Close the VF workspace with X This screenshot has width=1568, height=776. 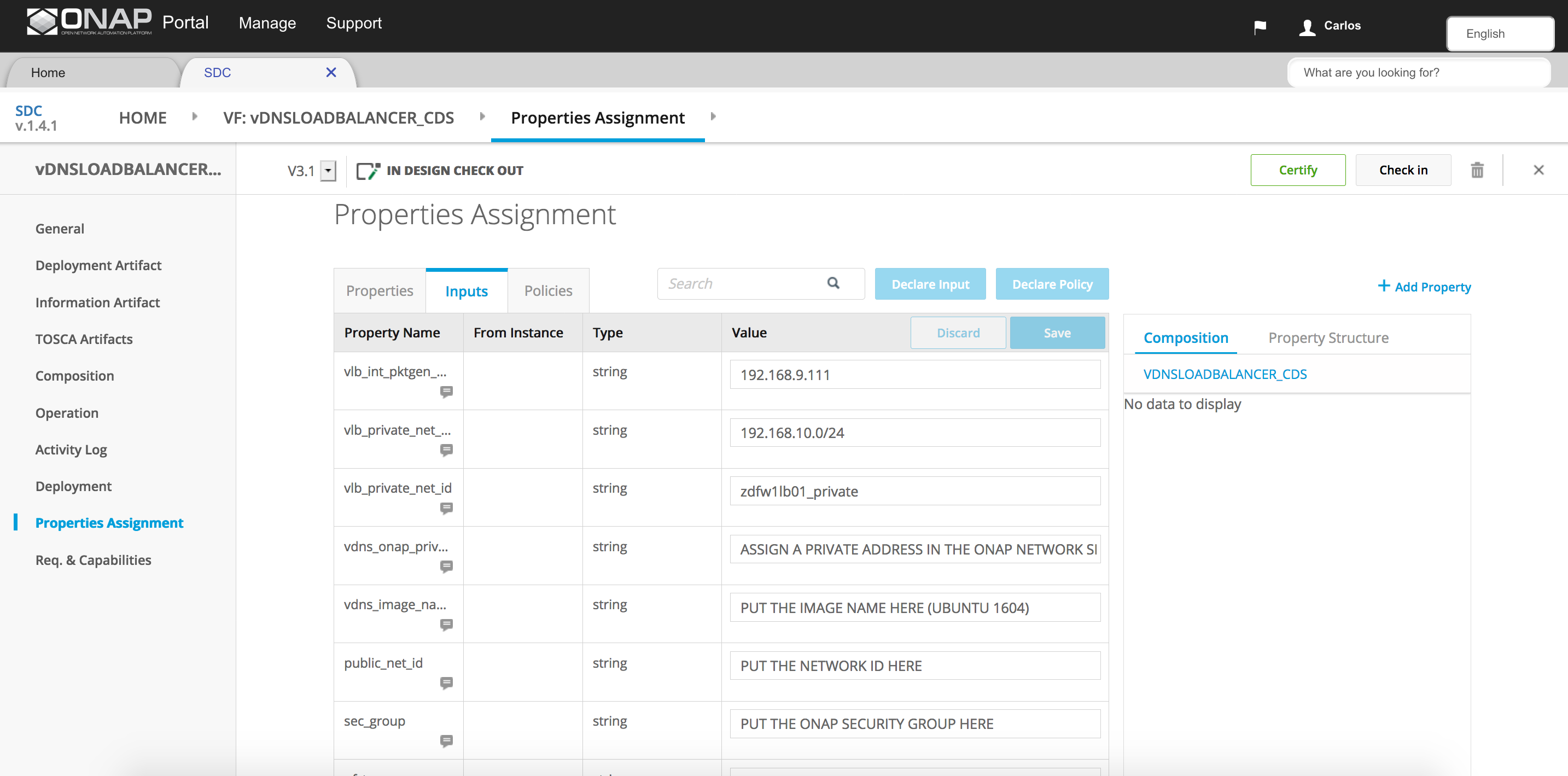pos(1539,170)
